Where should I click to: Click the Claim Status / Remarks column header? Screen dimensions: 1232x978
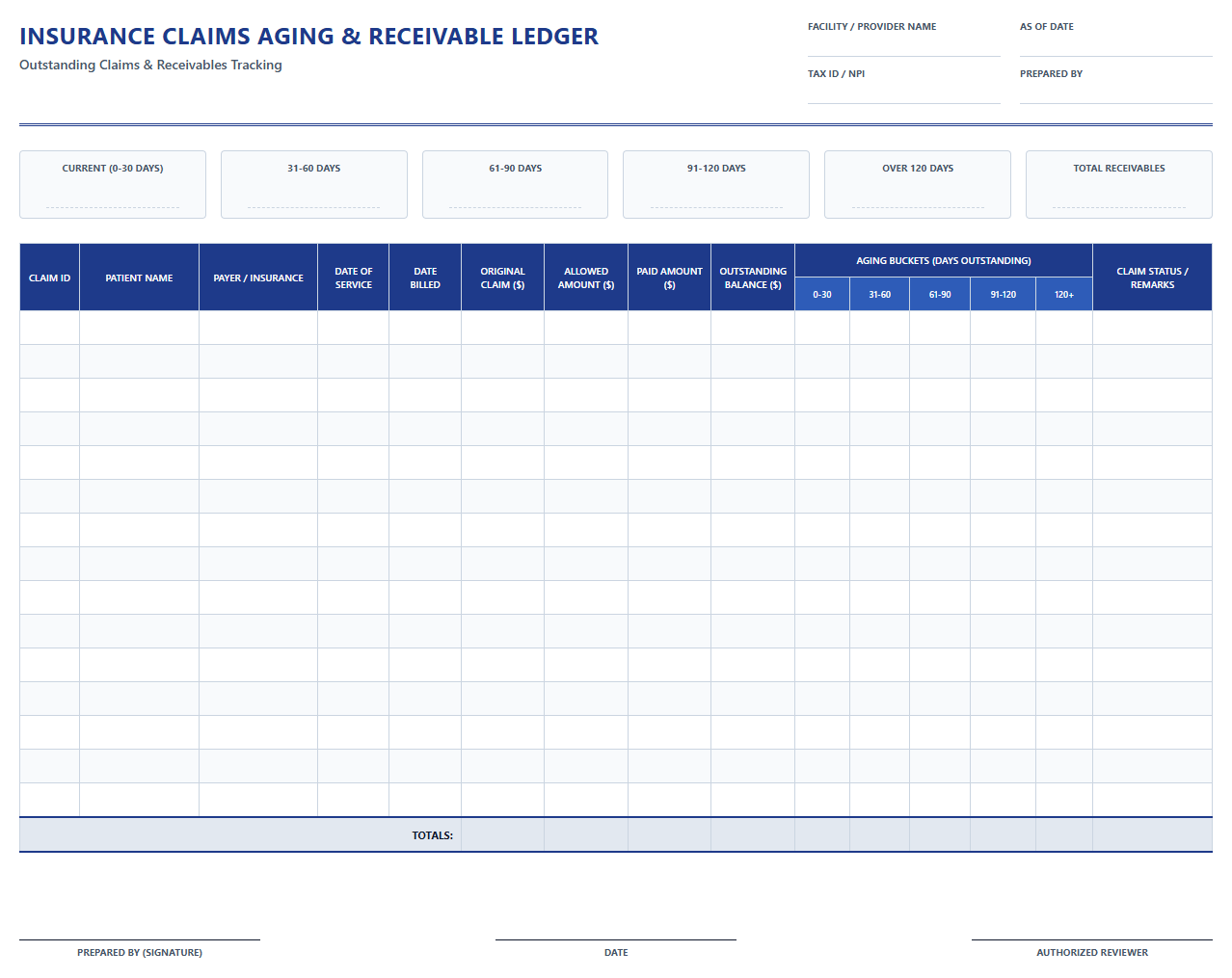point(1153,278)
